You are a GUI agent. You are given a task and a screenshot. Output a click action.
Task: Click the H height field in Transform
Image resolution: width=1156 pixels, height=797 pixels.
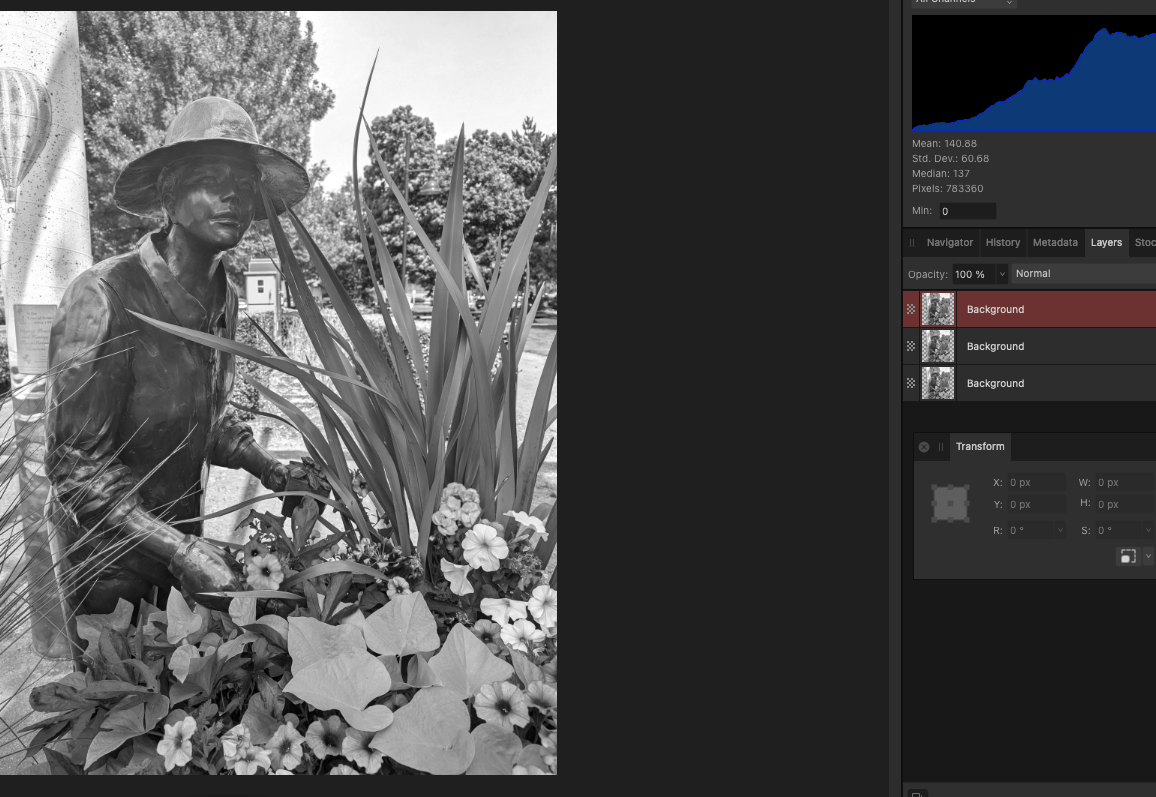tap(1124, 505)
